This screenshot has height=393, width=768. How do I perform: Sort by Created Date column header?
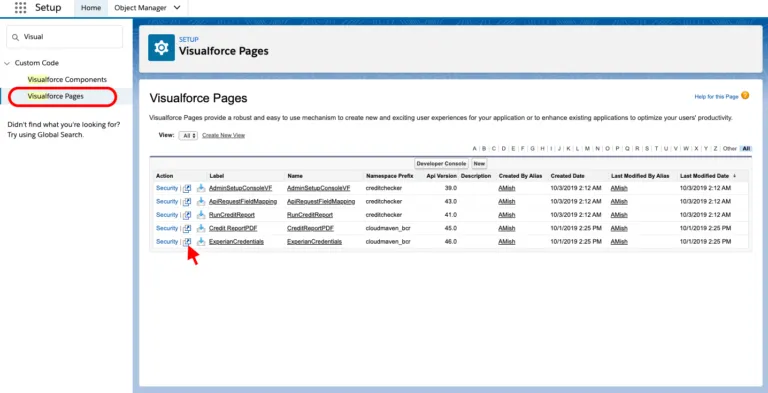point(567,175)
